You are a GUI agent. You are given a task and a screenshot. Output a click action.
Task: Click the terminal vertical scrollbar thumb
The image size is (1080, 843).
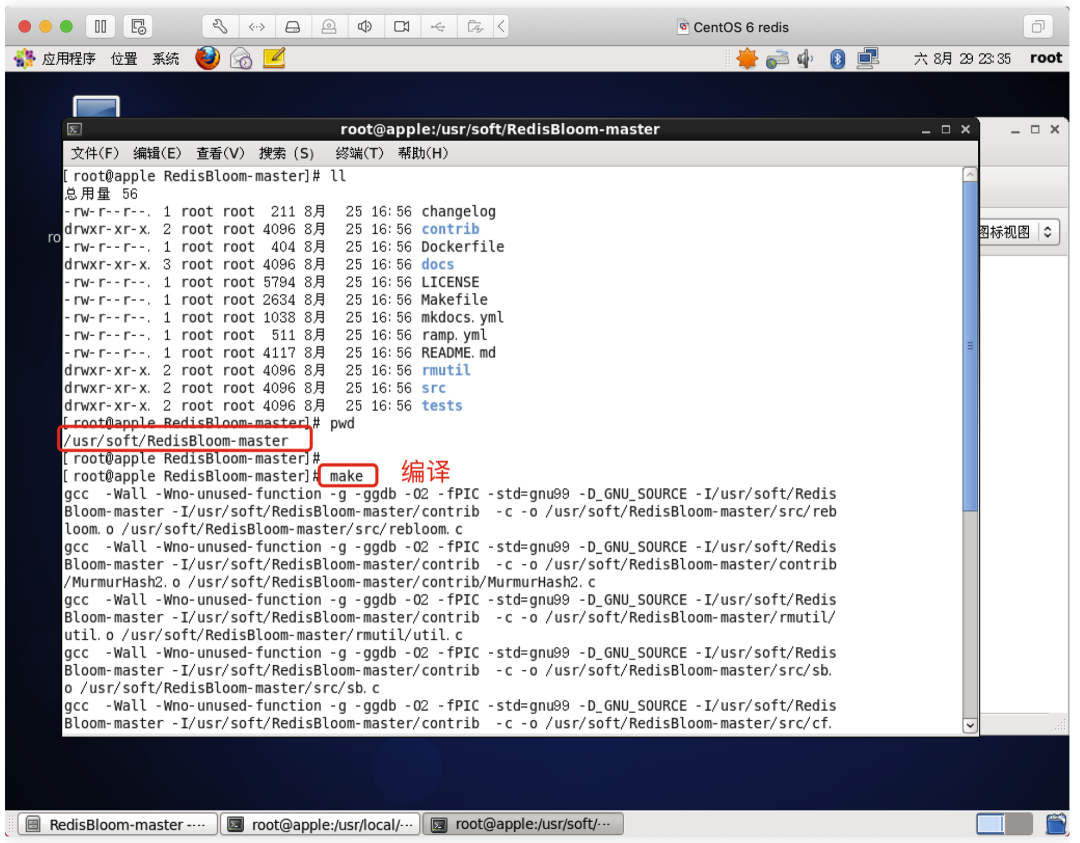click(970, 346)
